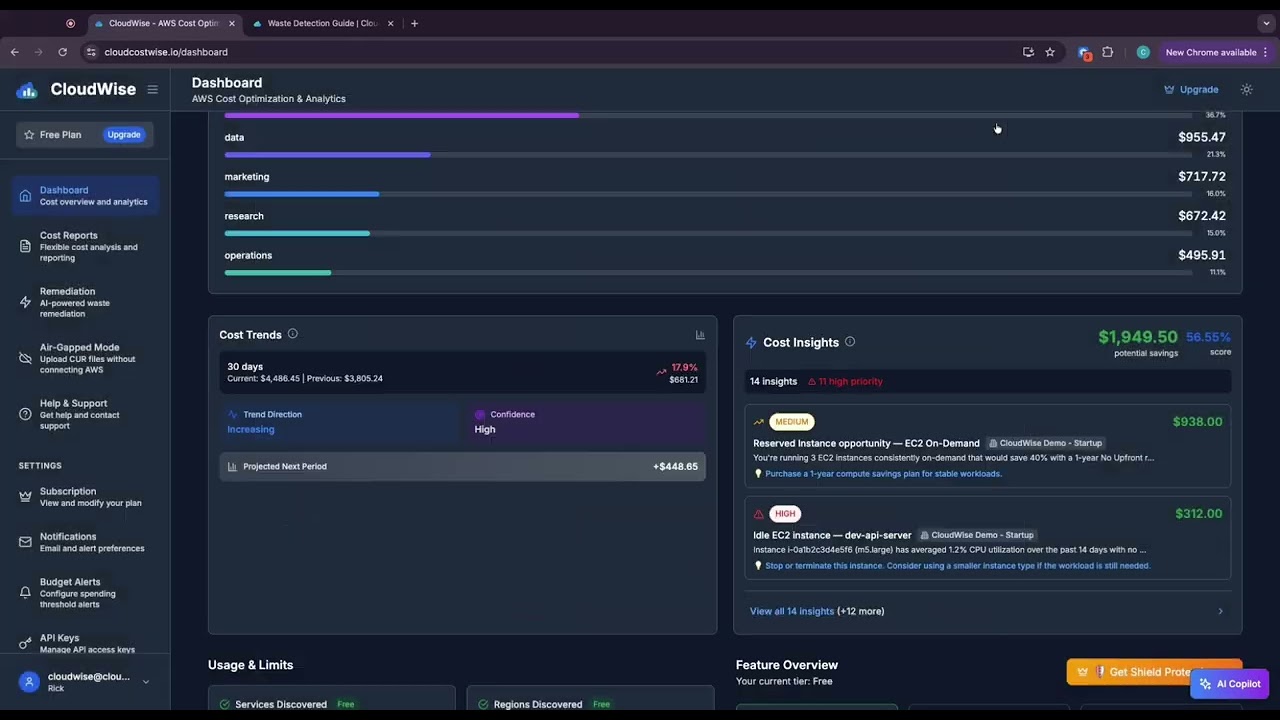Toggle the light/dark theme sun icon
This screenshot has width=1280, height=720.
click(1246, 89)
